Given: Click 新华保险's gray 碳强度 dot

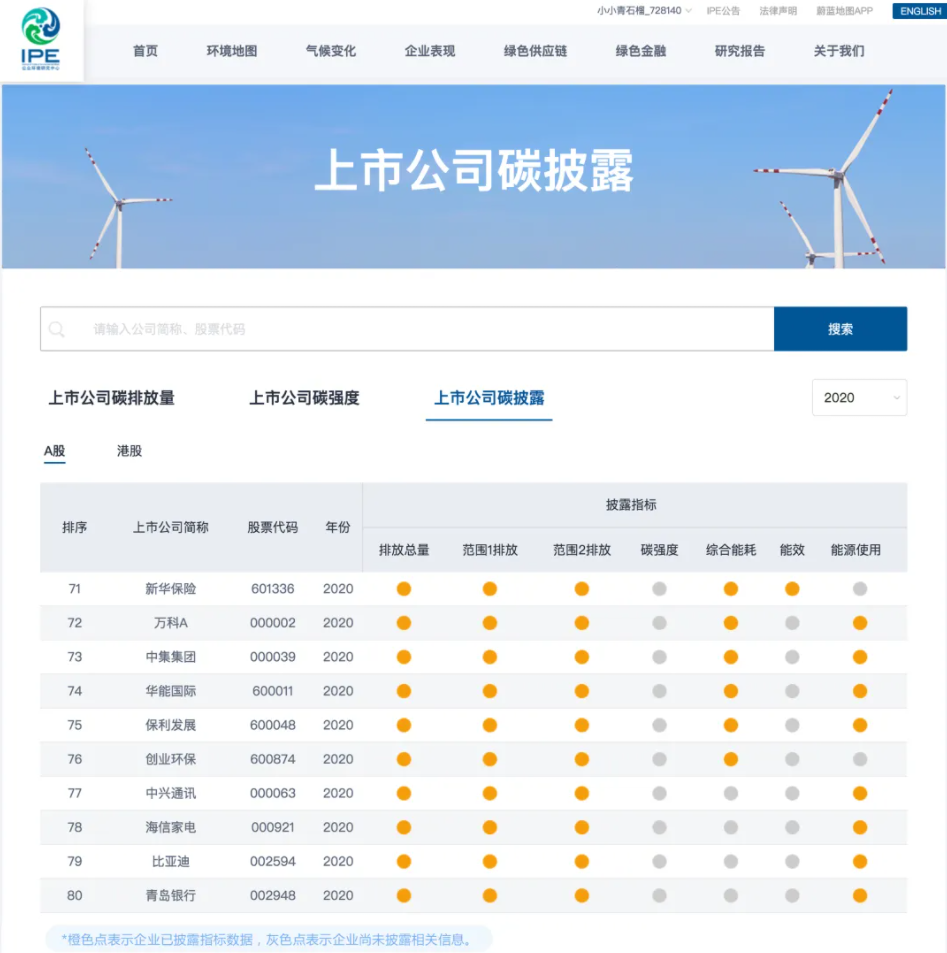Looking at the screenshot, I should pyautogui.click(x=659, y=589).
